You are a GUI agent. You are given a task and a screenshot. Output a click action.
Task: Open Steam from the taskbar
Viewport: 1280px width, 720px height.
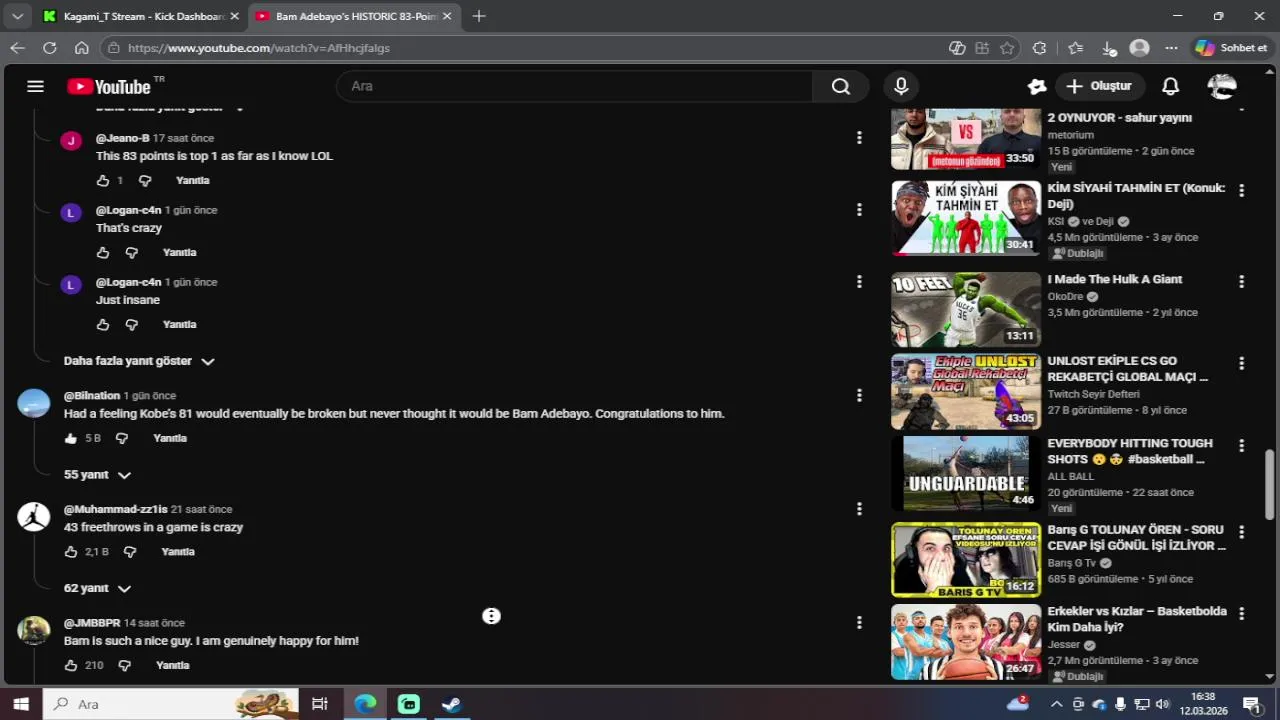tap(451, 704)
